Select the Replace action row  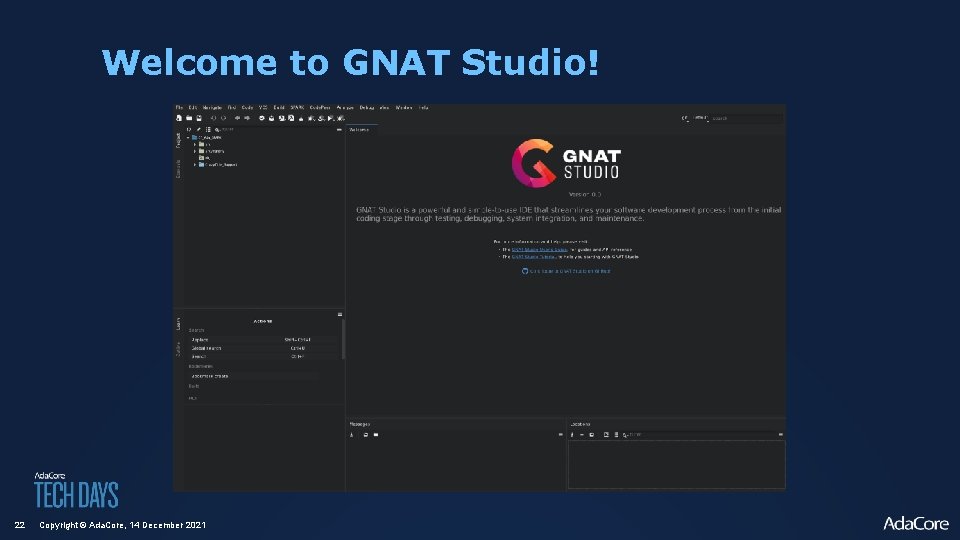[x=263, y=340]
